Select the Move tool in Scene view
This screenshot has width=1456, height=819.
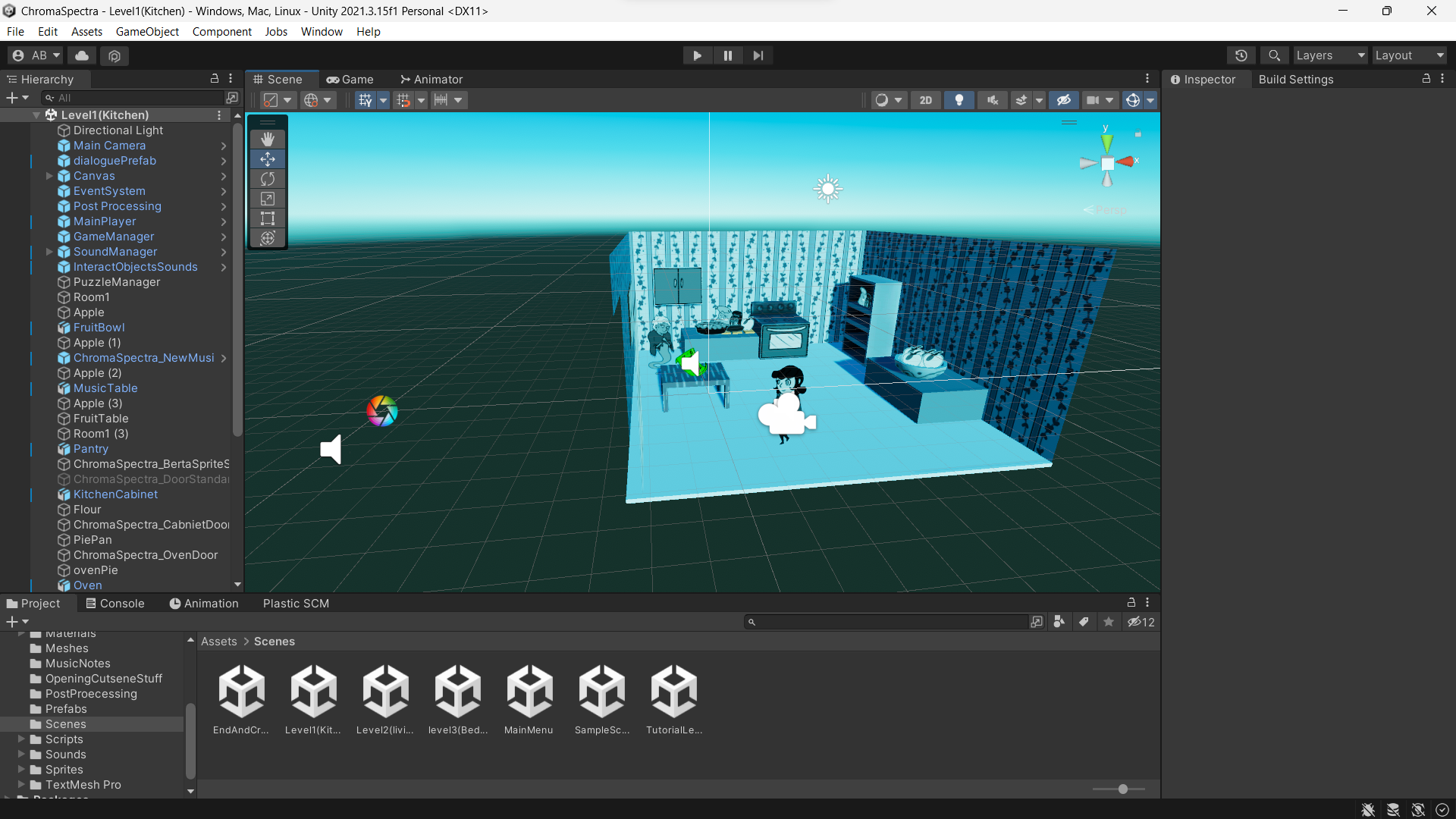(267, 159)
